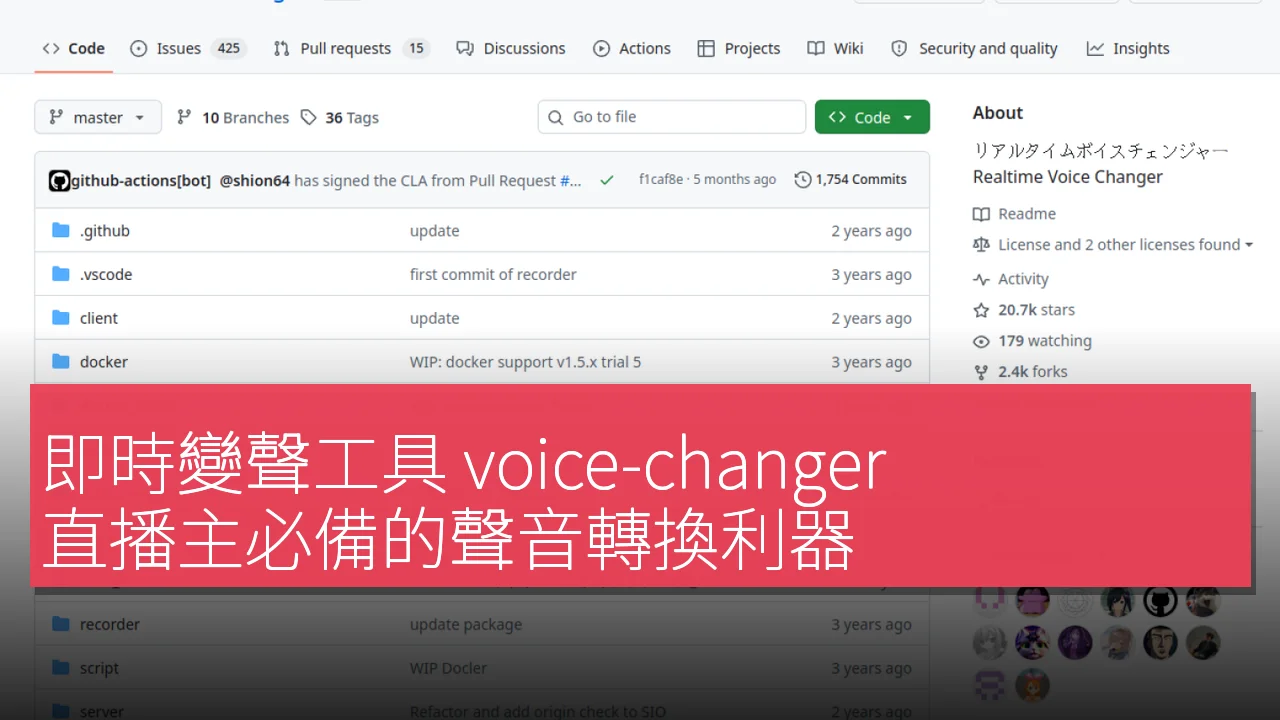Viewport: 1280px width, 720px height.
Task: Click the Activity pulse icon
Action: (x=981, y=280)
